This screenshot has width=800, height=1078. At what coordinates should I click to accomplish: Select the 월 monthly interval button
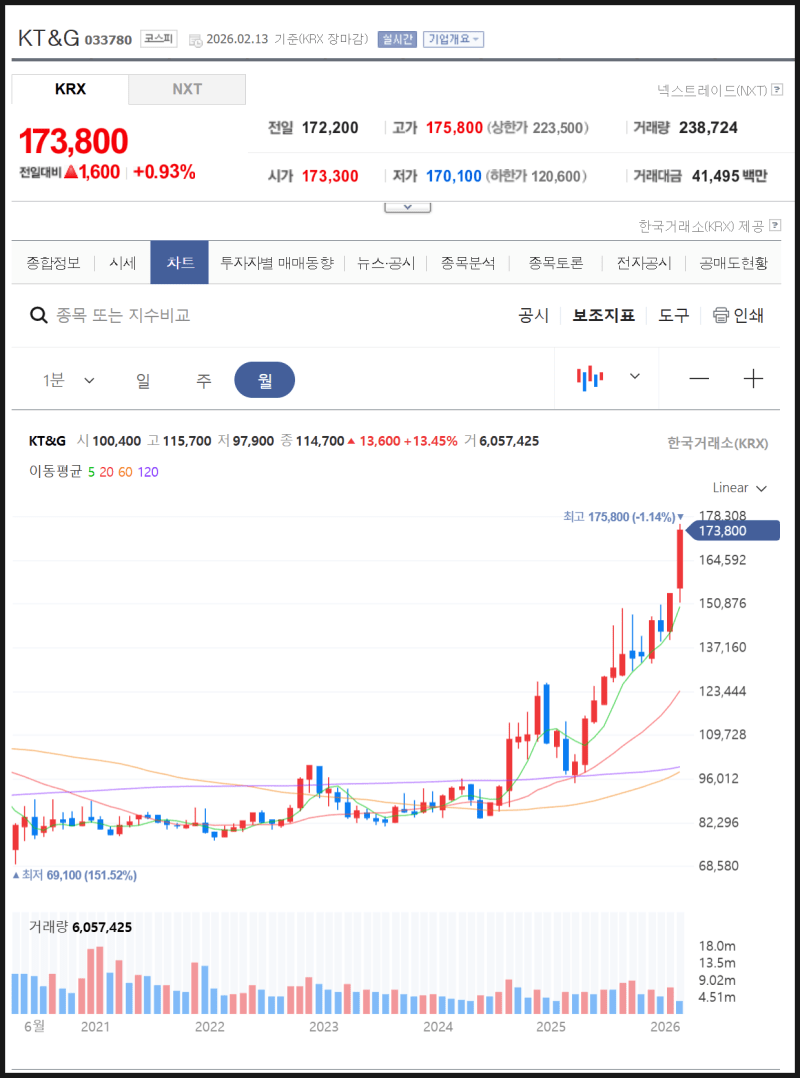(x=265, y=380)
